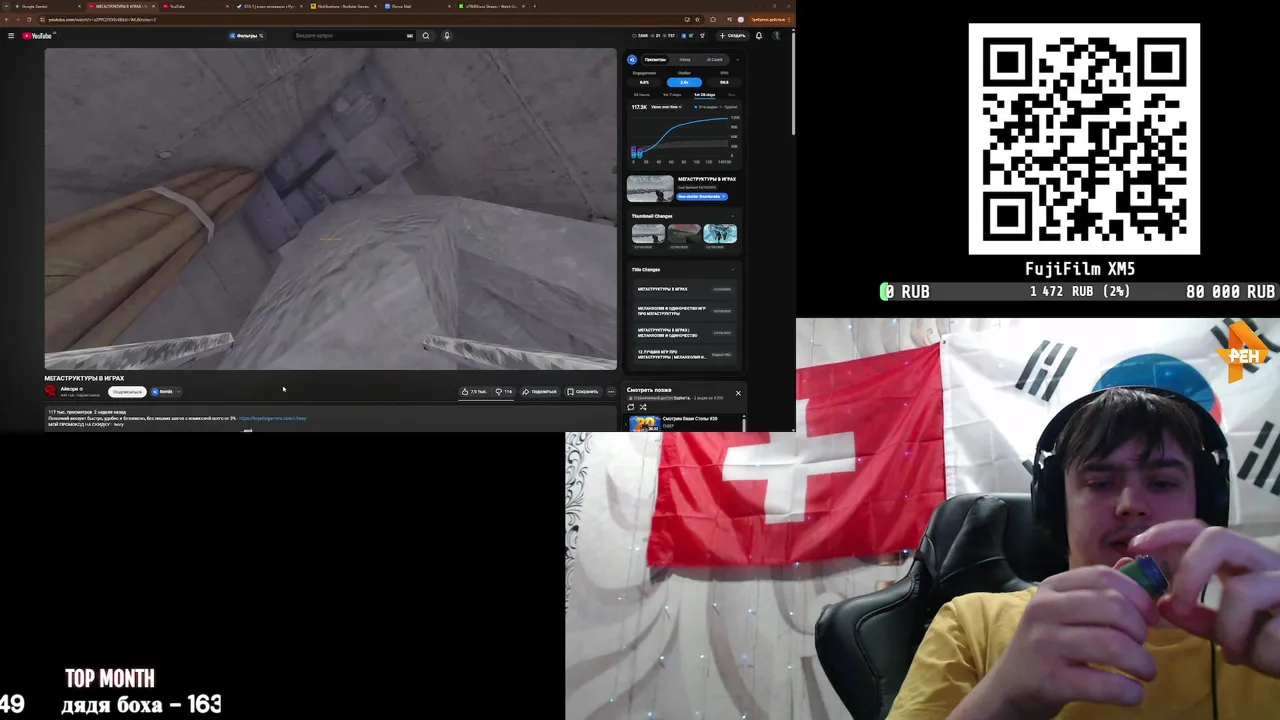Screen dimensions: 1280x720
Task: Choose the 1st 28 days time range
Action: click(704, 95)
